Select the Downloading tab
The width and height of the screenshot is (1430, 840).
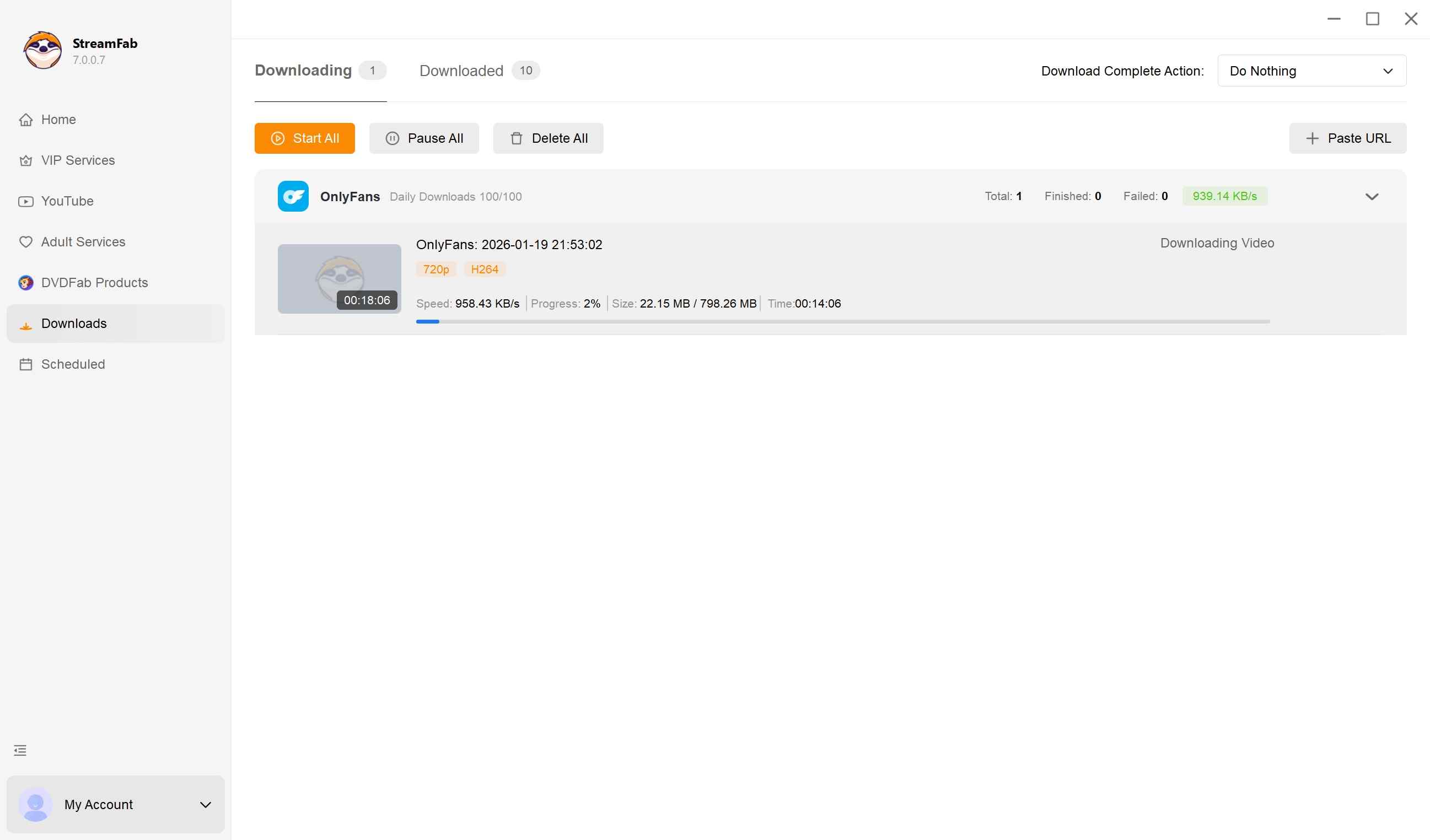pyautogui.click(x=304, y=71)
